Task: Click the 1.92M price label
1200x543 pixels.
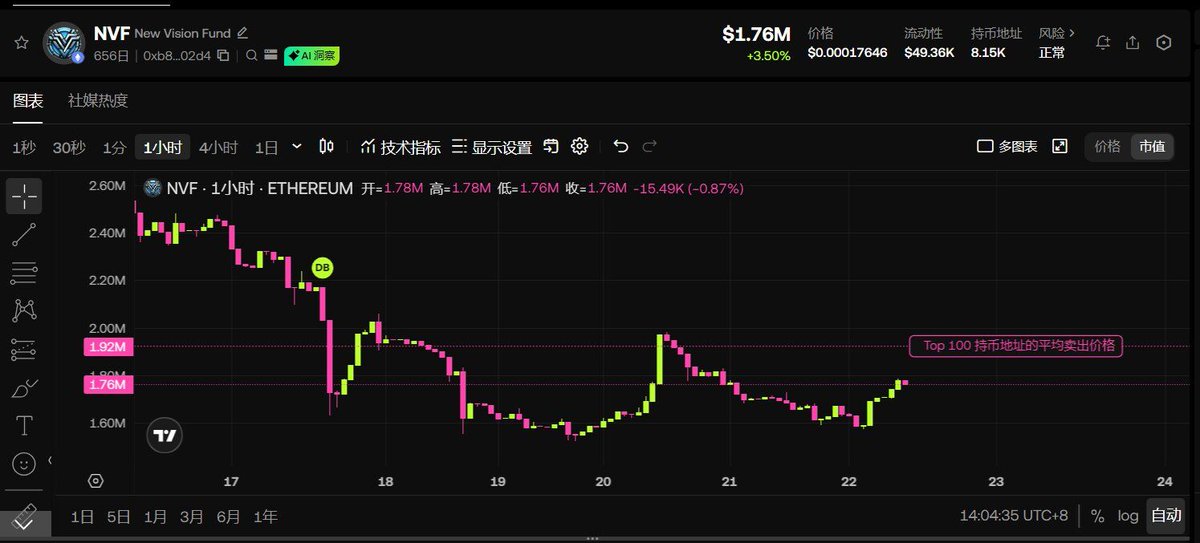Action: tap(107, 347)
